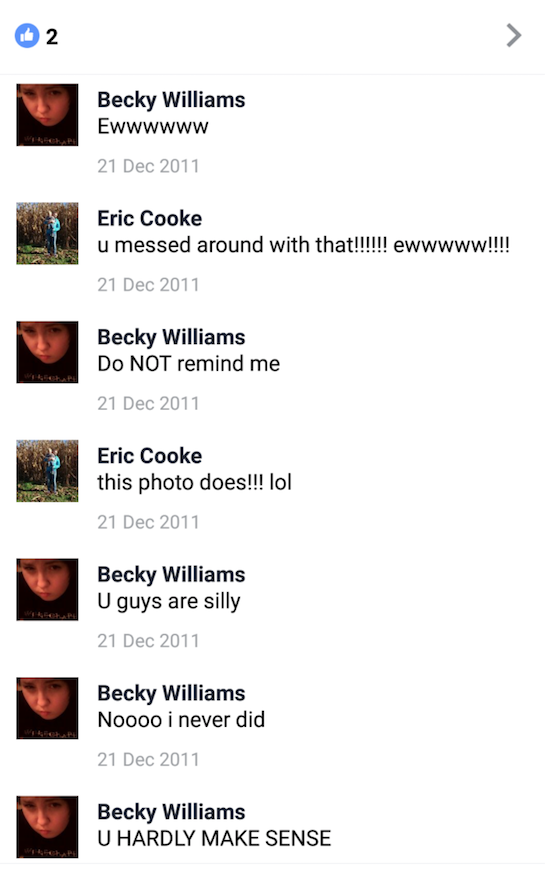The height and width of the screenshot is (870, 545).
Task: Open Becky Williams name link above 'Ewwwwww'
Action: 171,100
